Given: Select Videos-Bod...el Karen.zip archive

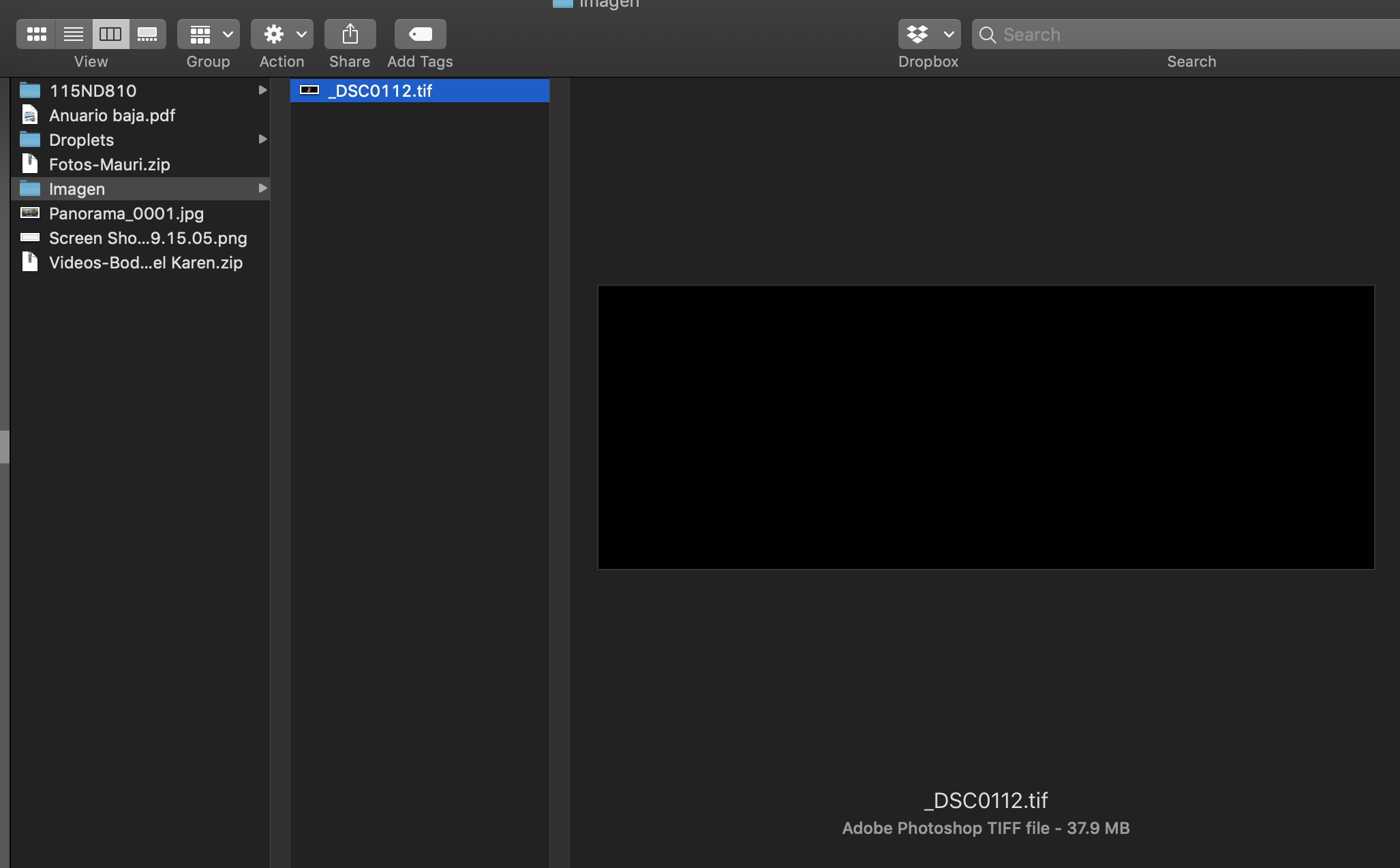Looking at the screenshot, I should (145, 262).
